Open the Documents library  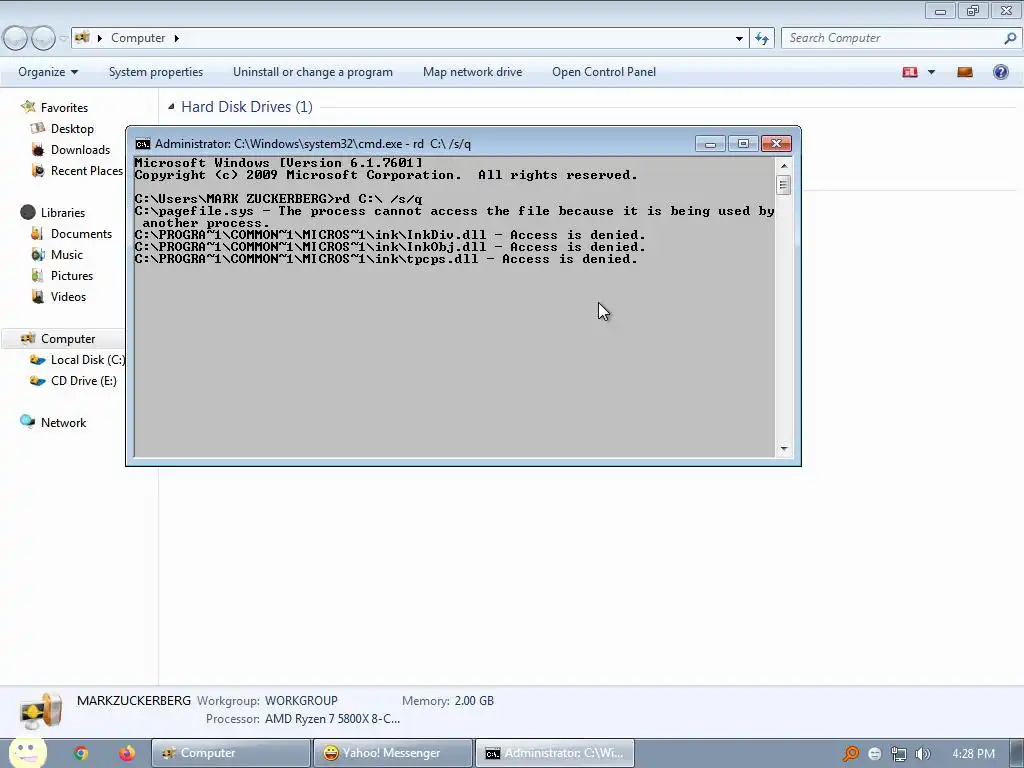[81, 234]
